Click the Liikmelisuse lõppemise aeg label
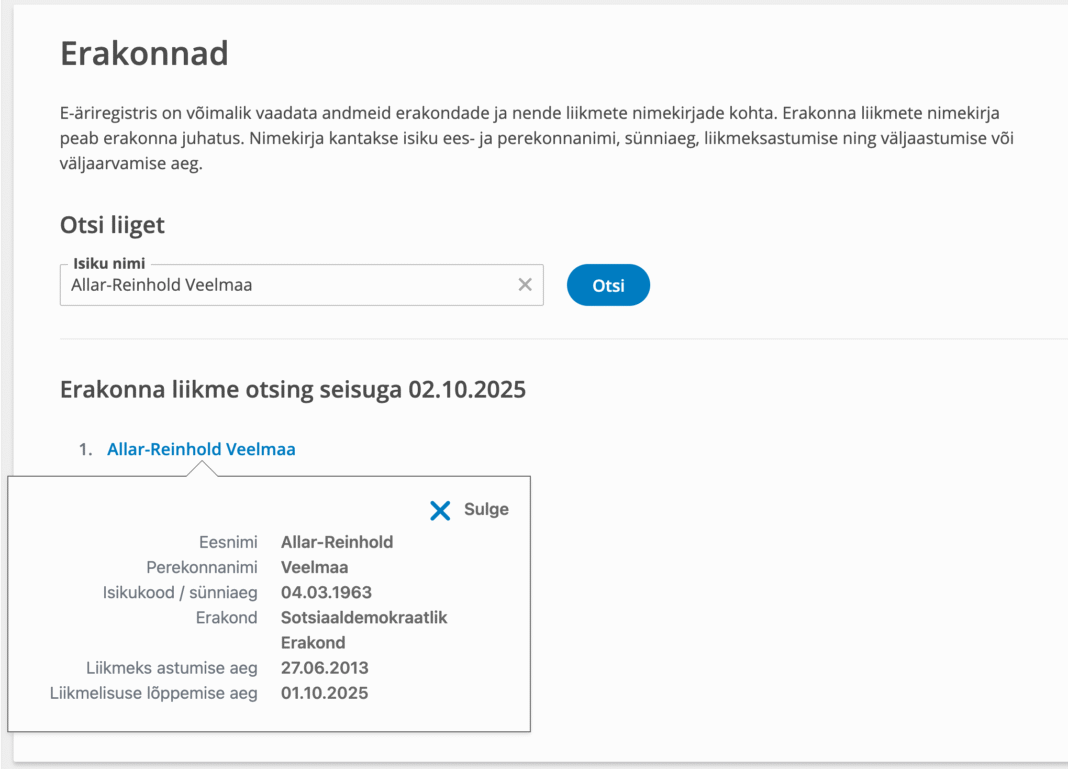 [153, 692]
